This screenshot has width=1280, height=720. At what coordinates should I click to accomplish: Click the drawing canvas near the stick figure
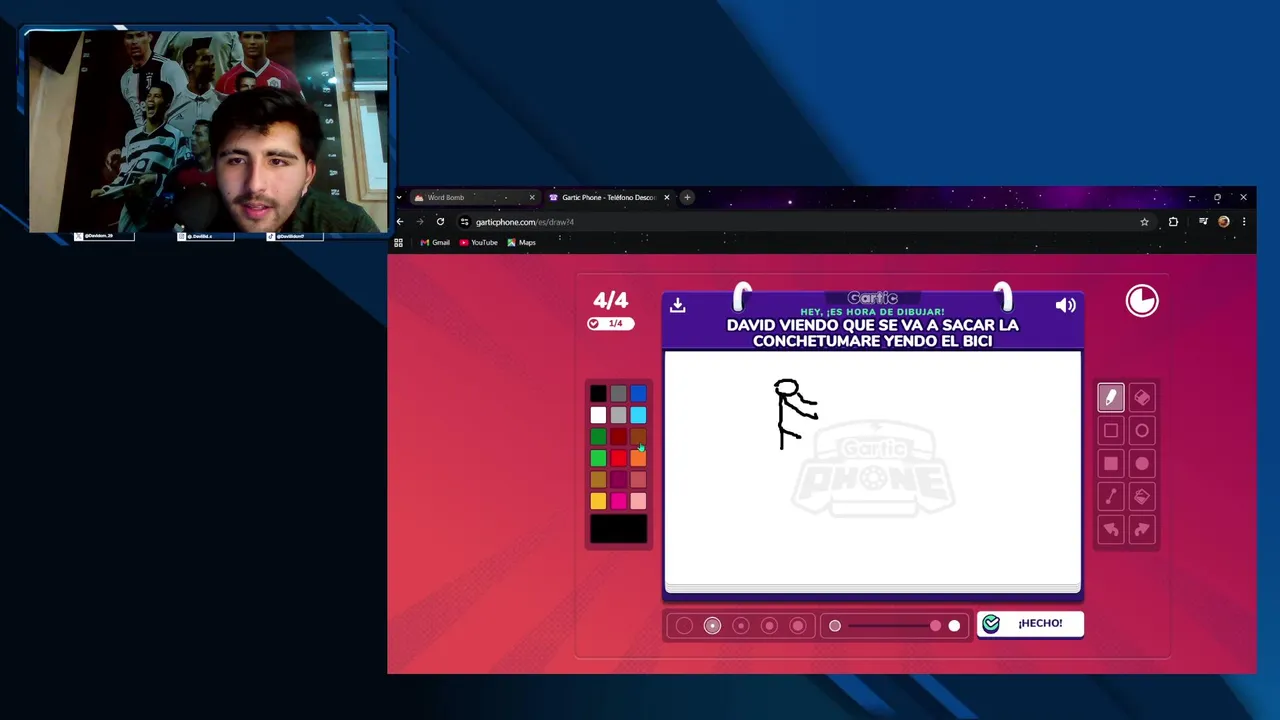[x=872, y=468]
